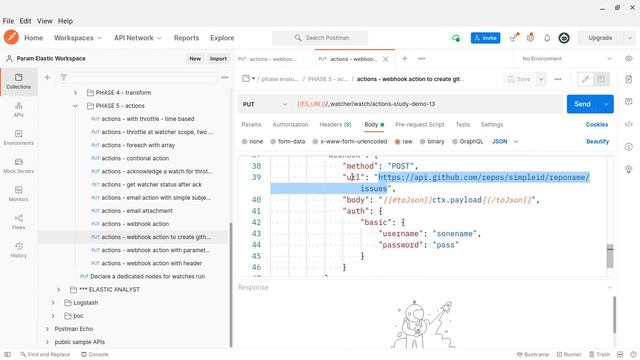The width and height of the screenshot is (640, 360).
Task: Open the Save button arrow dropdown
Action: click(x=541, y=79)
